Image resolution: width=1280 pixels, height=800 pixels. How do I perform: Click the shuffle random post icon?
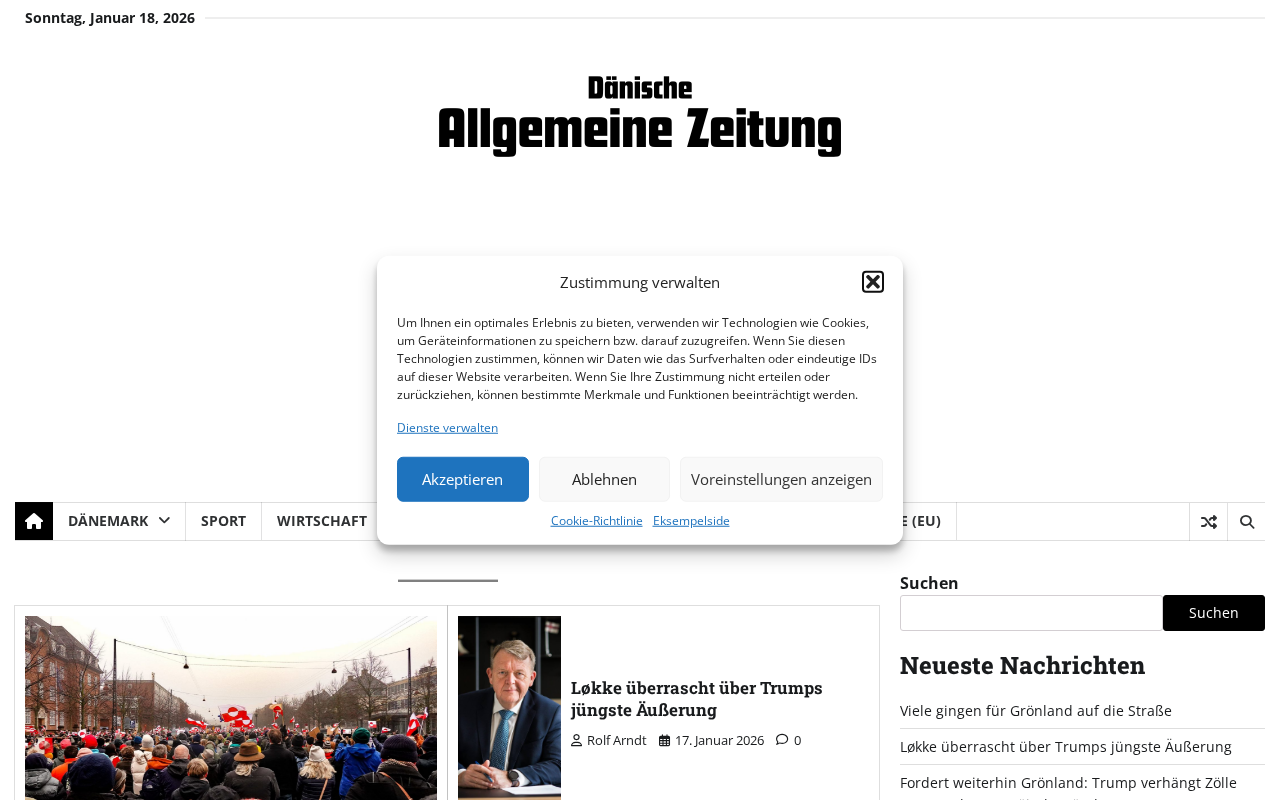click(x=1209, y=521)
